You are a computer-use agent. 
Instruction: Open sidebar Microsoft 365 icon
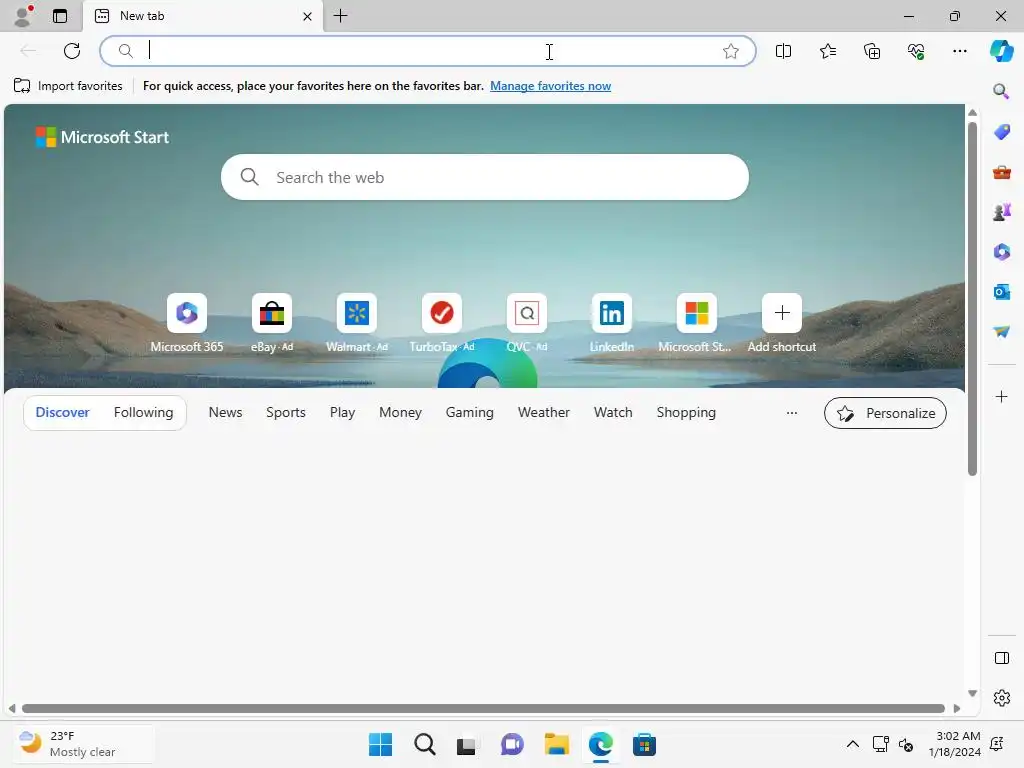point(1001,252)
